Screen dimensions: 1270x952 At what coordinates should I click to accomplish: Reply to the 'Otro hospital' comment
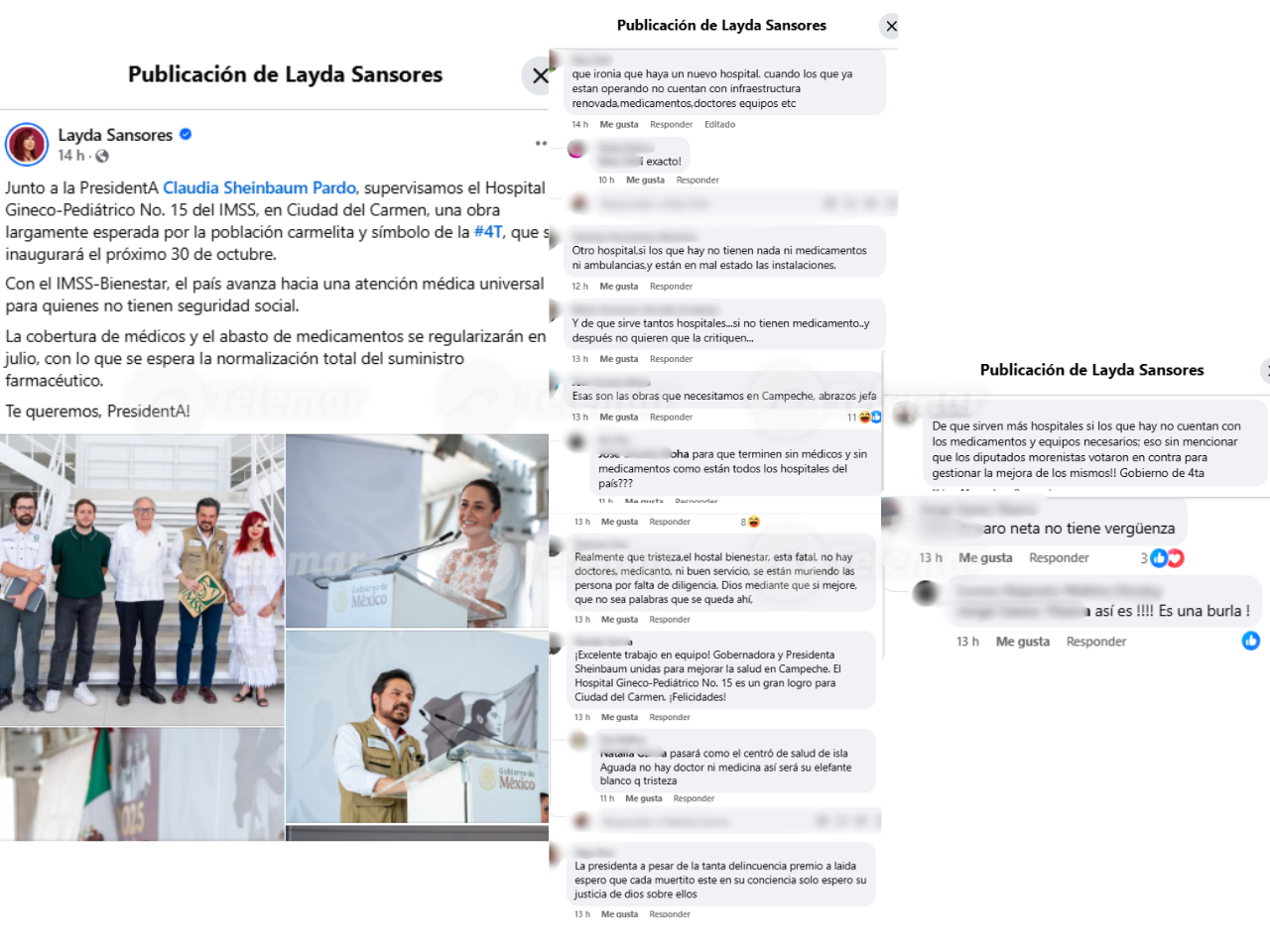[x=671, y=287]
